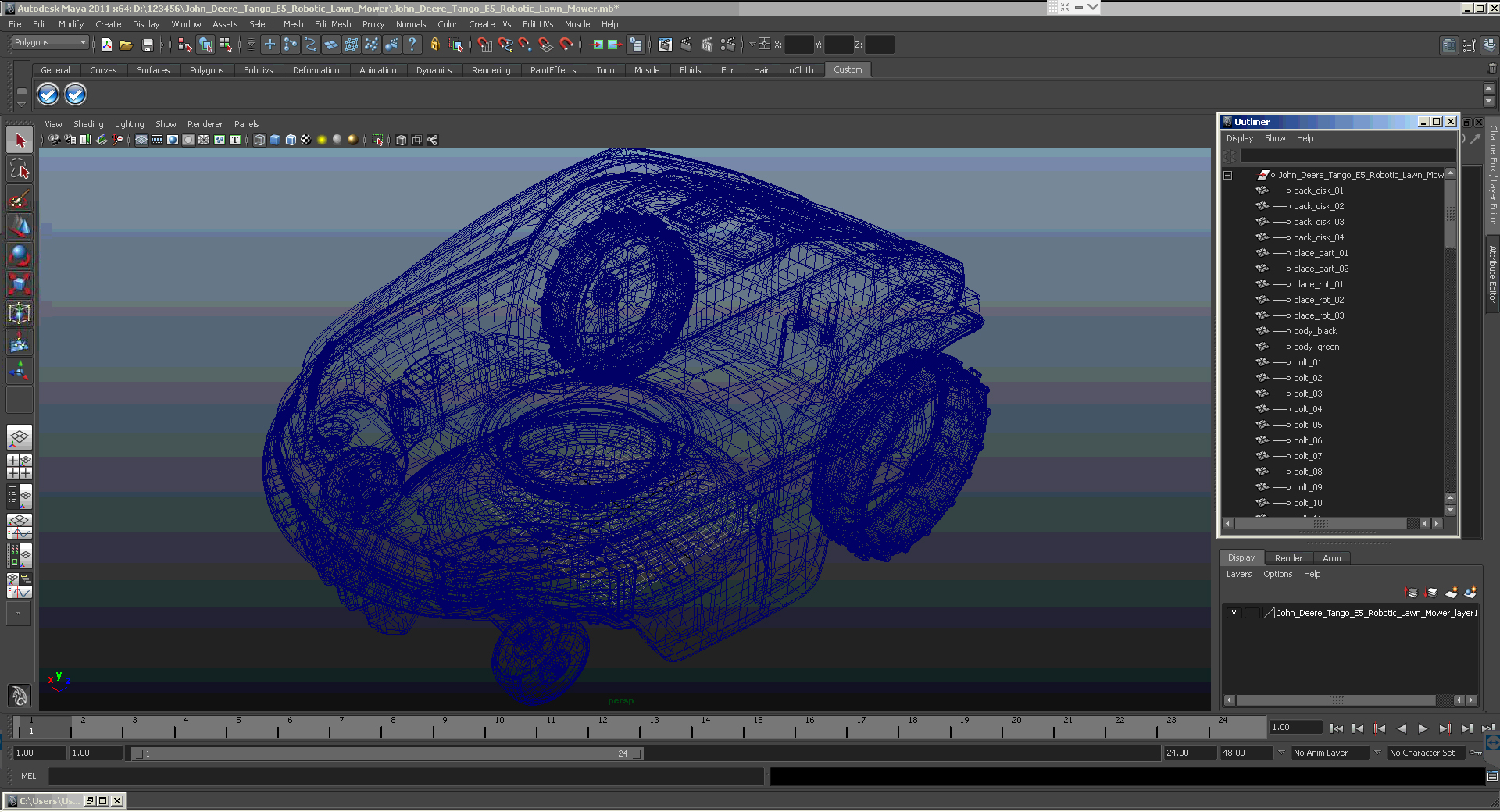The width and height of the screenshot is (1500, 812).
Task: Click frame 12 on the time slider
Action: coord(602,728)
